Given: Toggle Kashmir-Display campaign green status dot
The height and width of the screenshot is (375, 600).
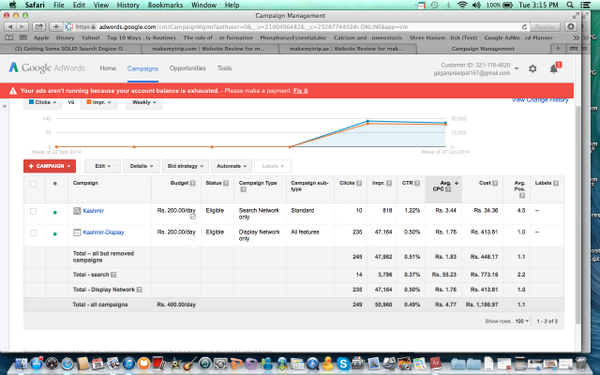Looking at the screenshot, I should [55, 234].
